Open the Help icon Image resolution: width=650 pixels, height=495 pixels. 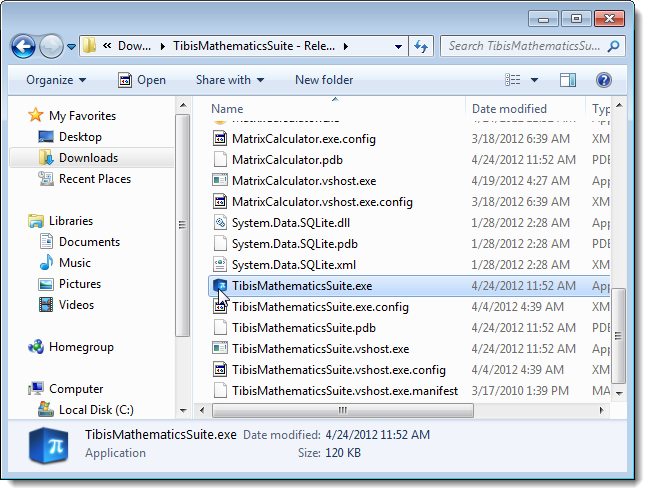click(604, 80)
